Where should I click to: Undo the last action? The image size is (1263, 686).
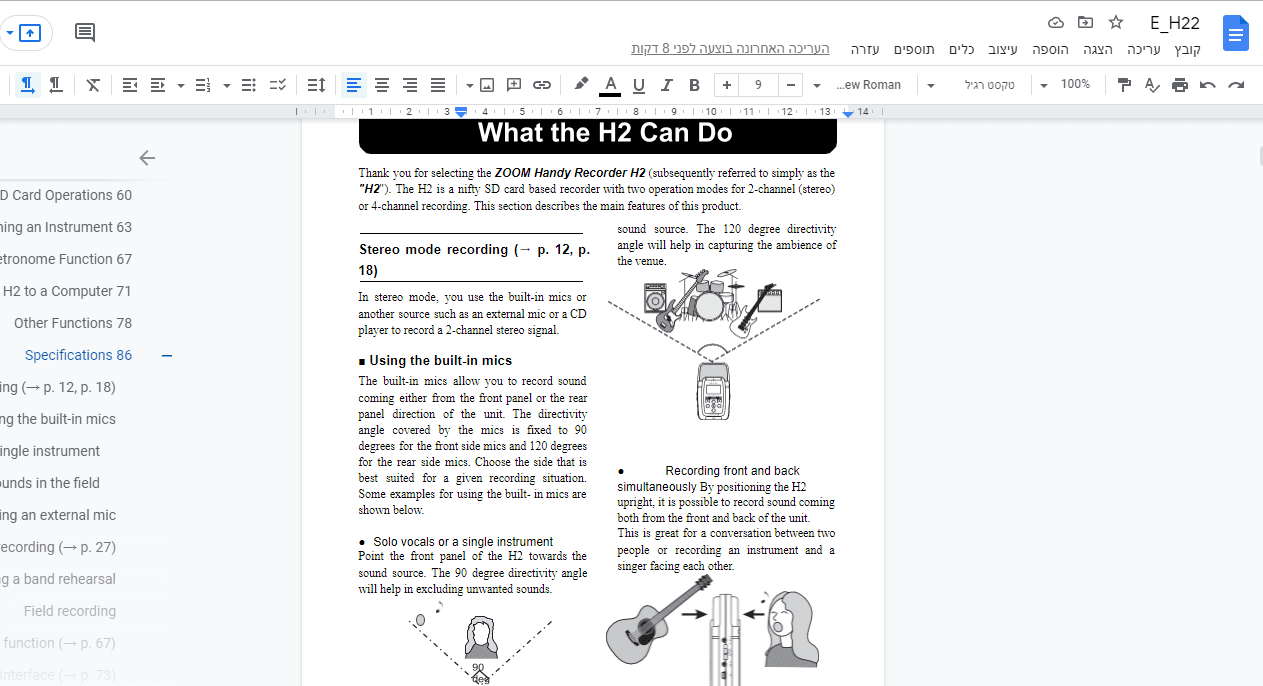pos(1208,85)
